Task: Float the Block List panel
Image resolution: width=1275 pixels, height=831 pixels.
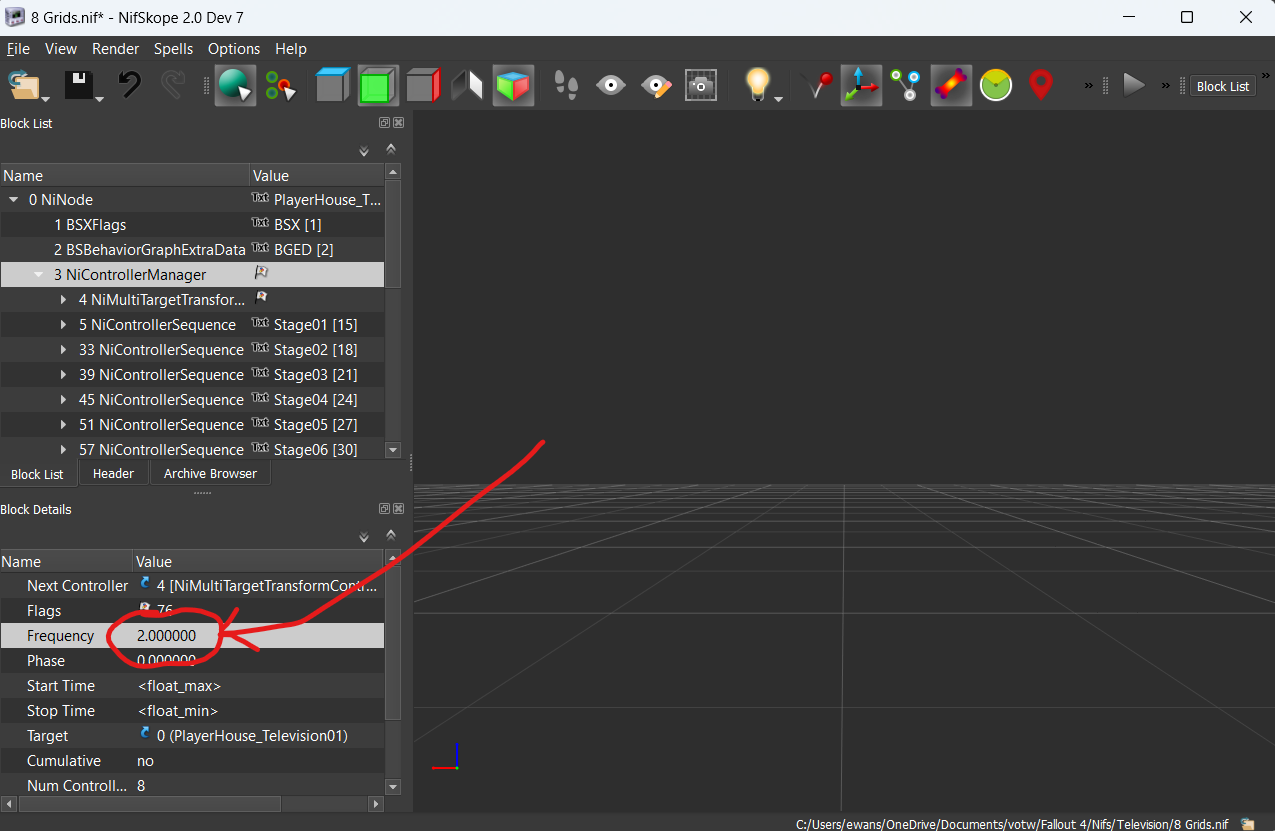Action: 384,123
